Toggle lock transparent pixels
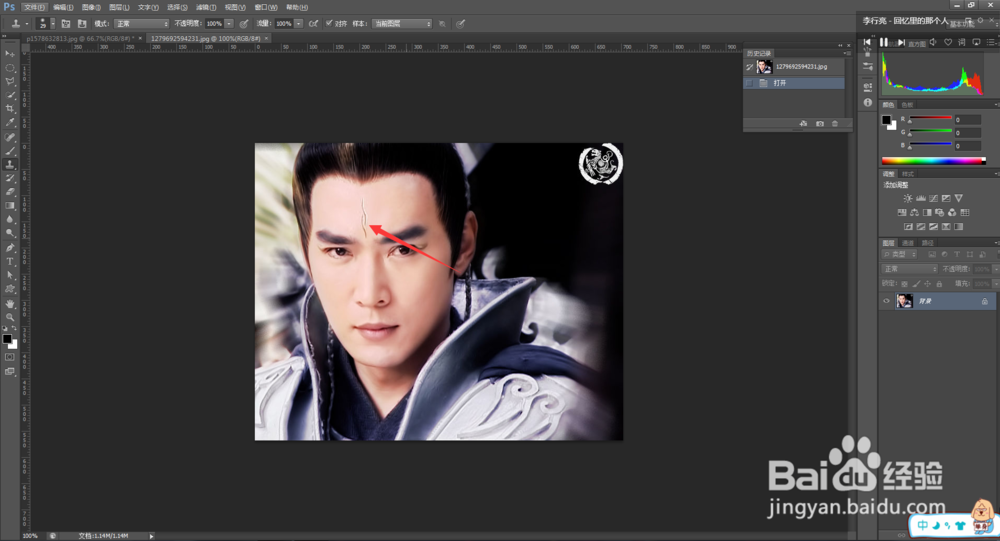This screenshot has width=1000, height=541. point(904,284)
